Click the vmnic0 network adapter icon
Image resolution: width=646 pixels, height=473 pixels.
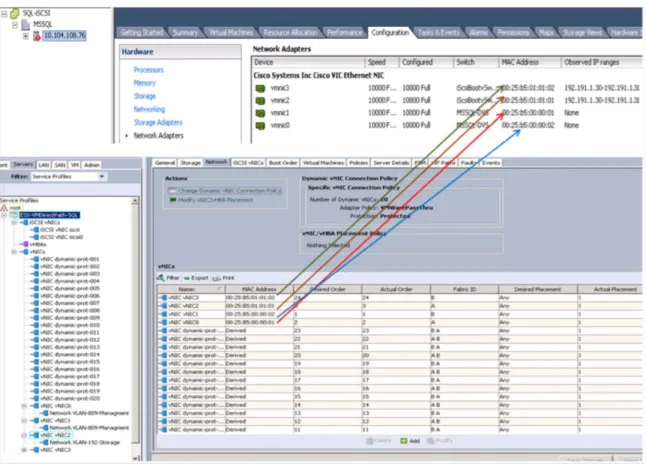pos(260,125)
